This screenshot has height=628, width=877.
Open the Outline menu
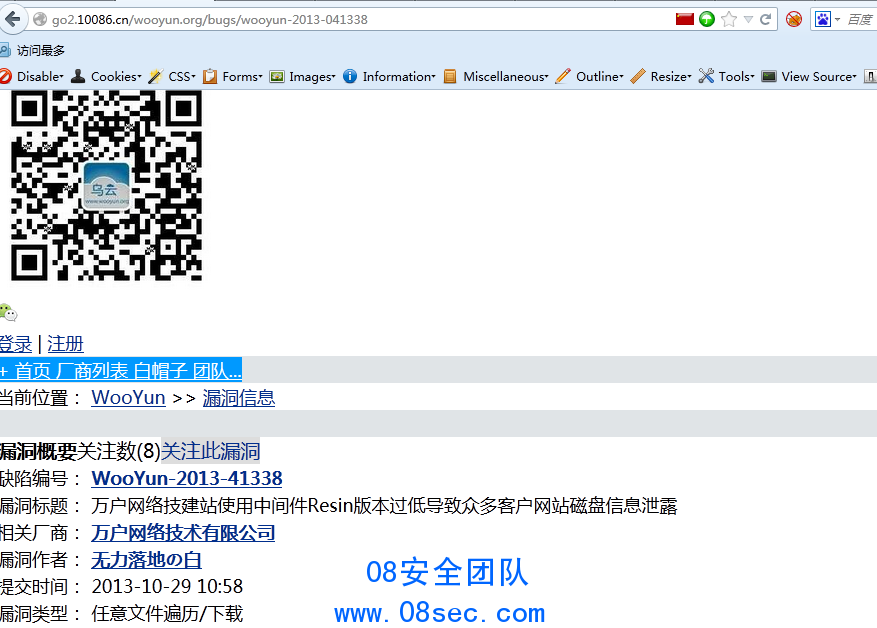590,76
